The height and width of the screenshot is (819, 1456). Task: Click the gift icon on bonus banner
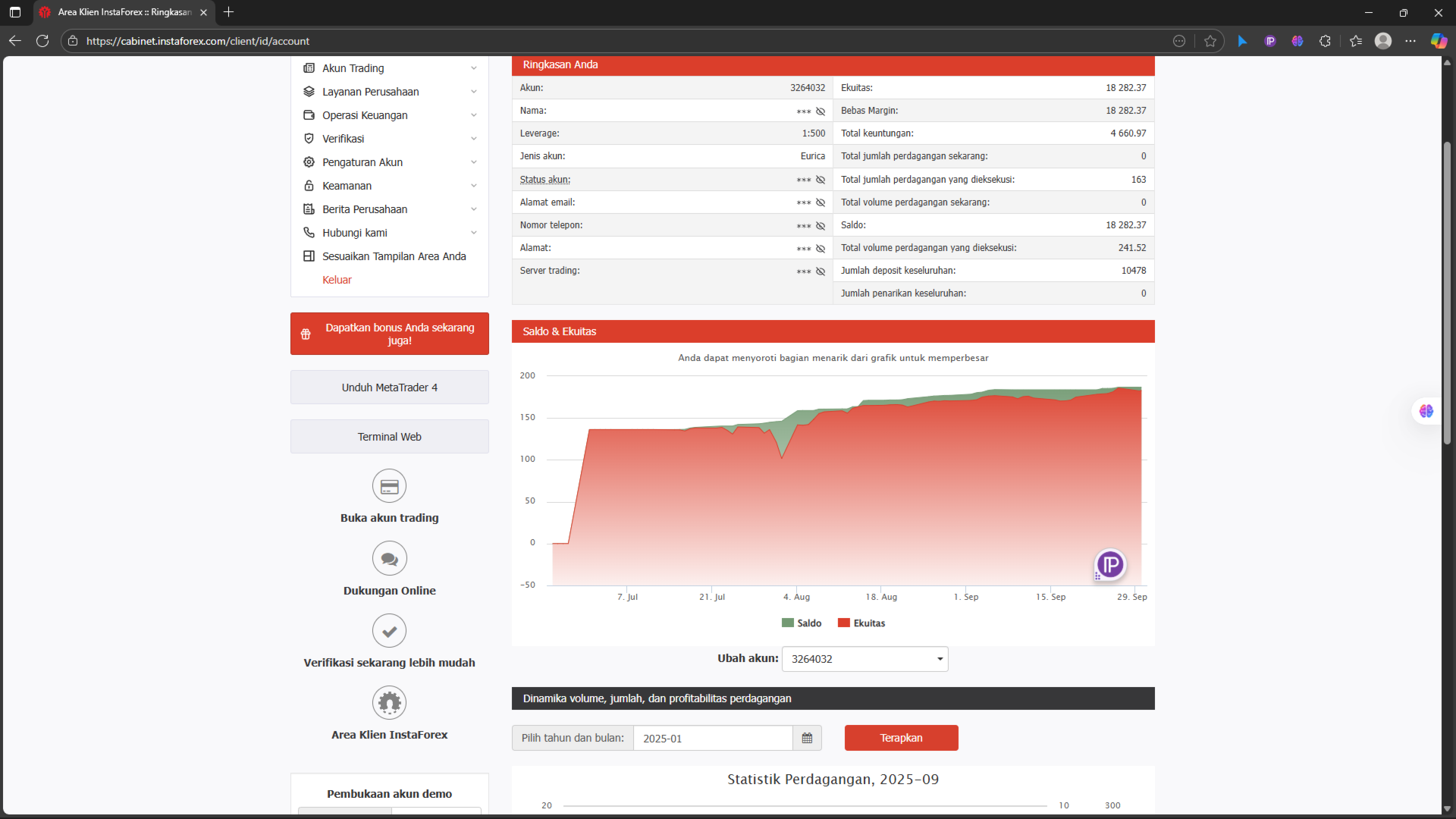click(x=306, y=334)
